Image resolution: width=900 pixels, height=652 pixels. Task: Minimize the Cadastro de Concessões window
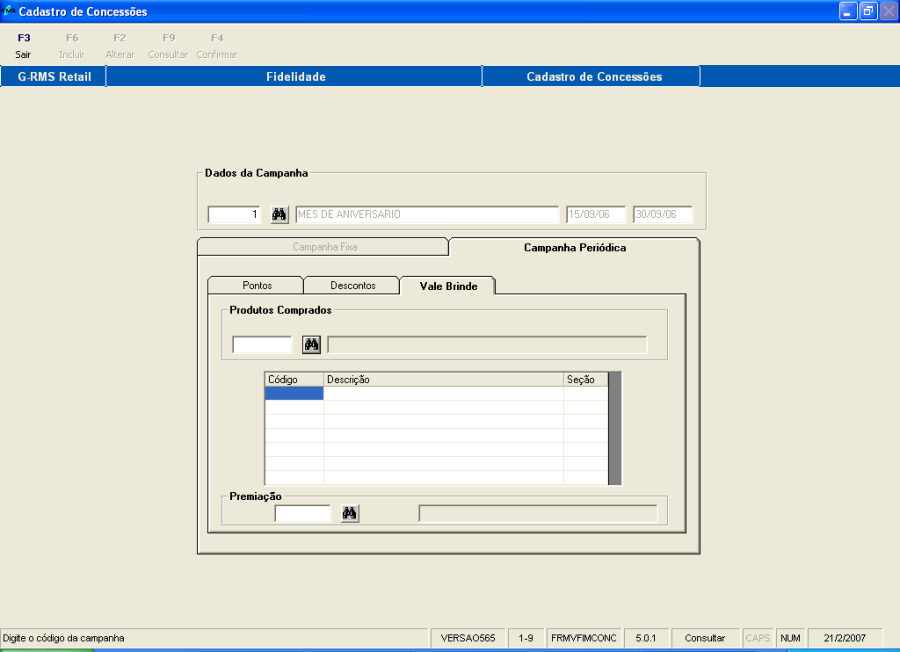click(848, 11)
